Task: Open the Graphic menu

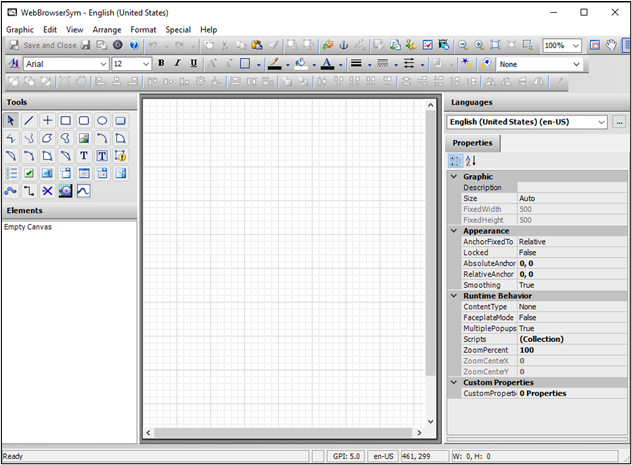Action: tap(20, 30)
